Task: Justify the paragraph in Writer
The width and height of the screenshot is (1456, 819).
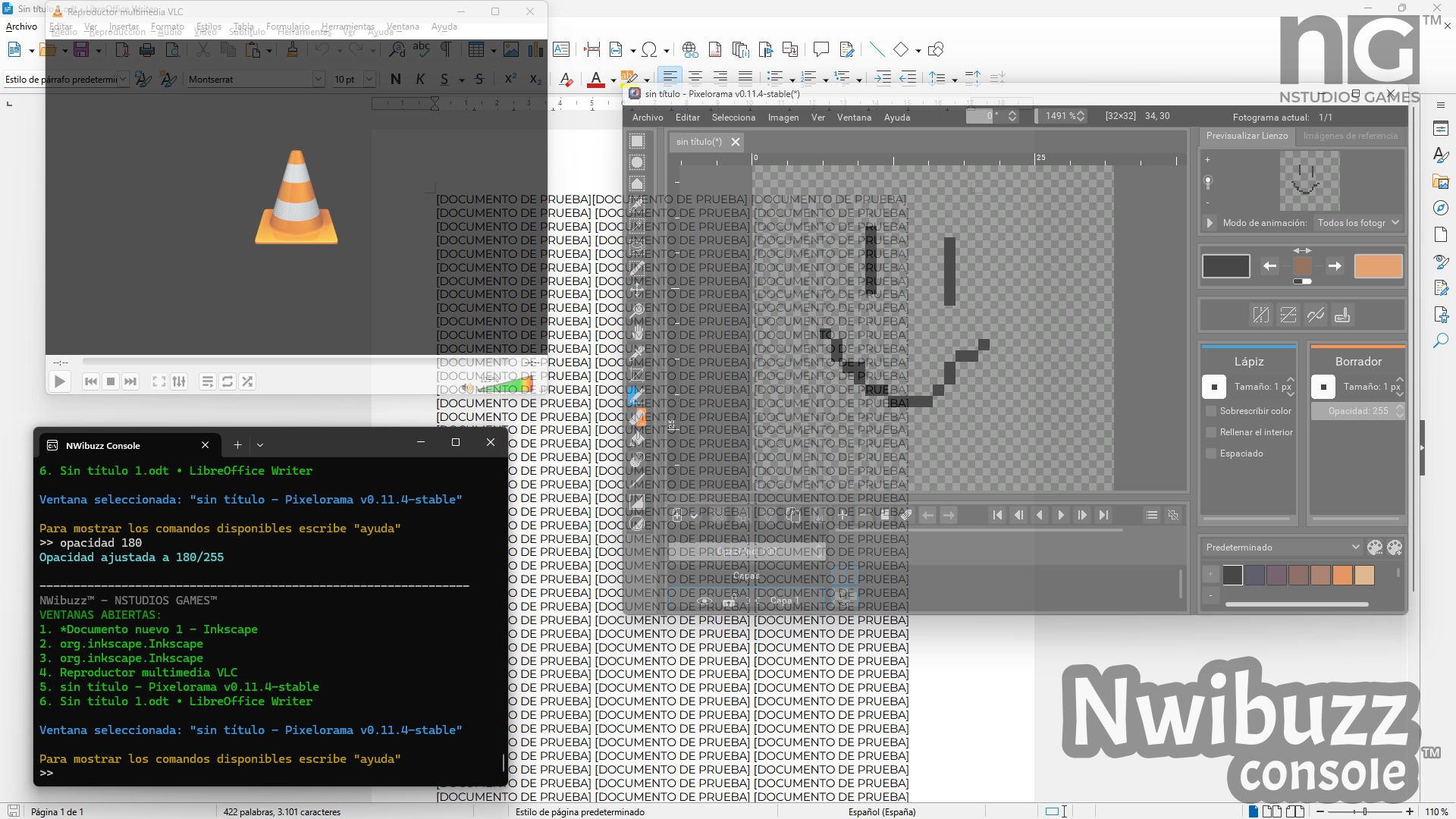Action: (x=745, y=78)
